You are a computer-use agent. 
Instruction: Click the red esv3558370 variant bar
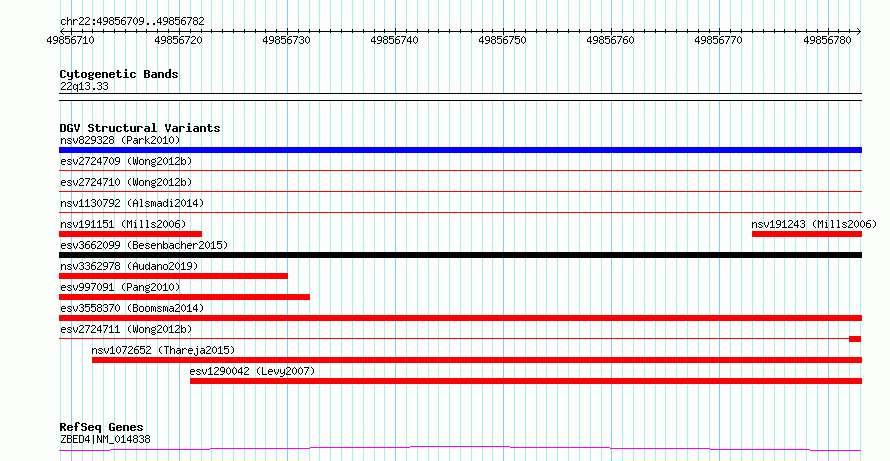click(x=460, y=318)
